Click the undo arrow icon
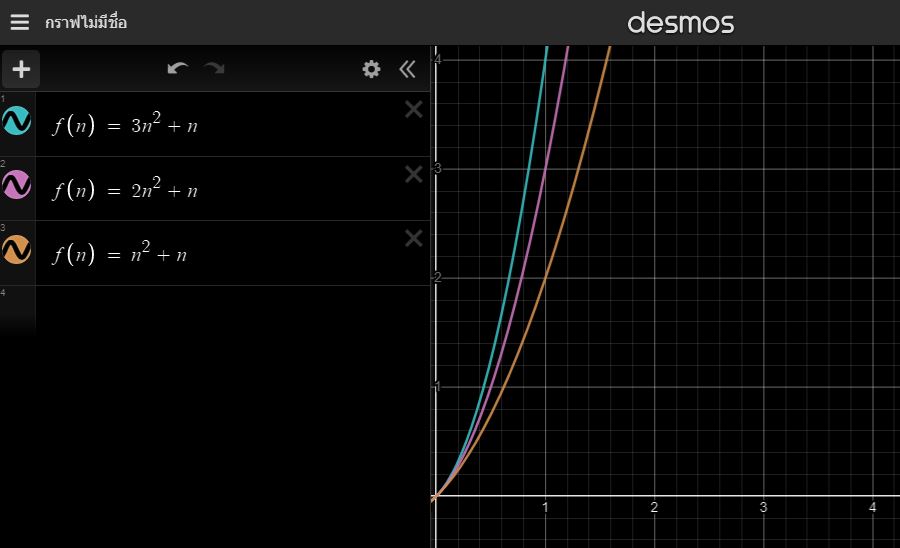This screenshot has height=548, width=900. click(178, 69)
